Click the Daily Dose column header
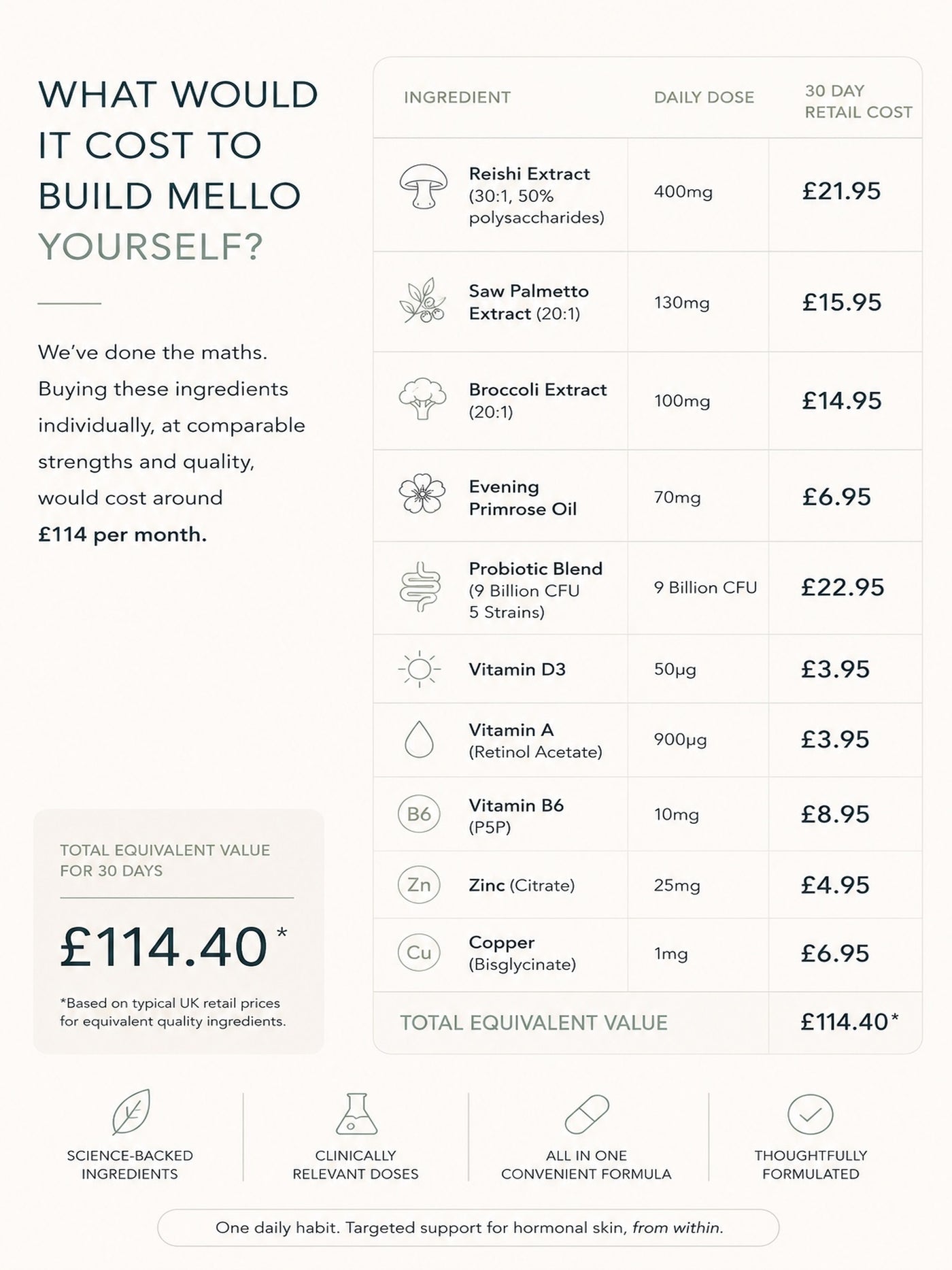The image size is (952, 1270). click(x=704, y=97)
